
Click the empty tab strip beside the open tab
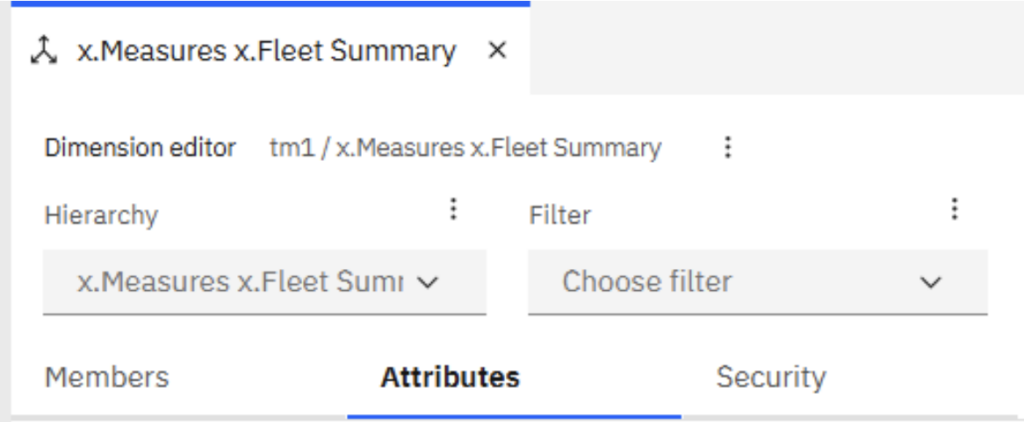776,47
